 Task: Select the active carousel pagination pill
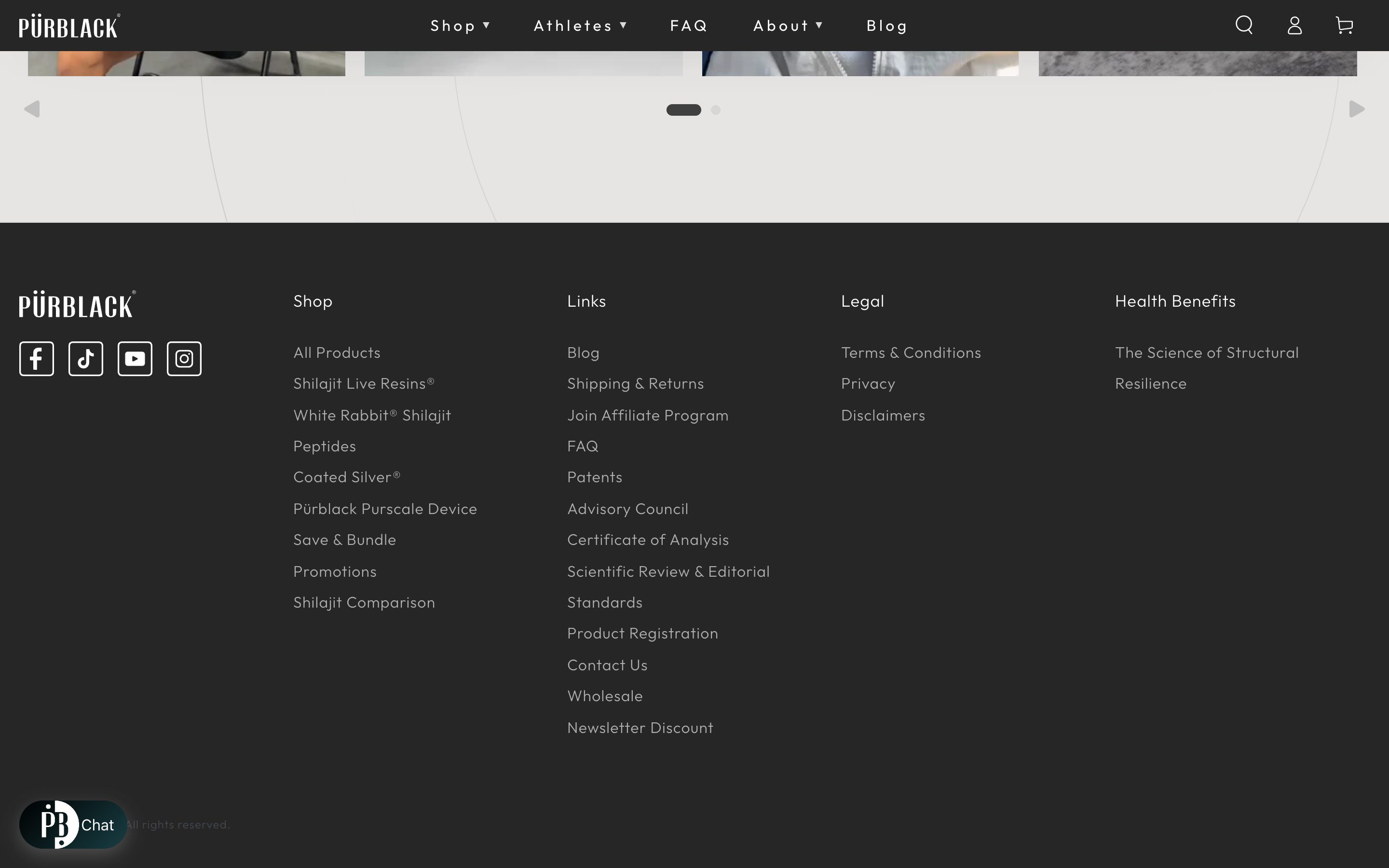(683, 109)
